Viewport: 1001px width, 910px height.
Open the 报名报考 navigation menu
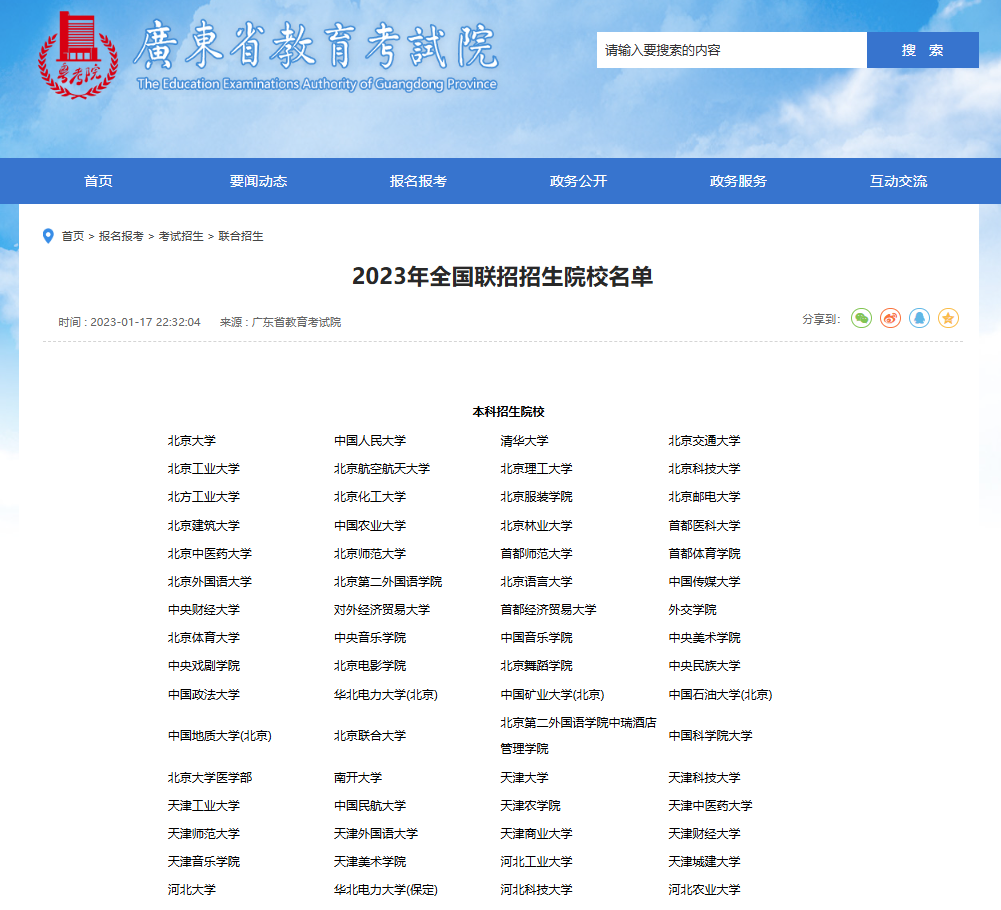click(x=418, y=181)
